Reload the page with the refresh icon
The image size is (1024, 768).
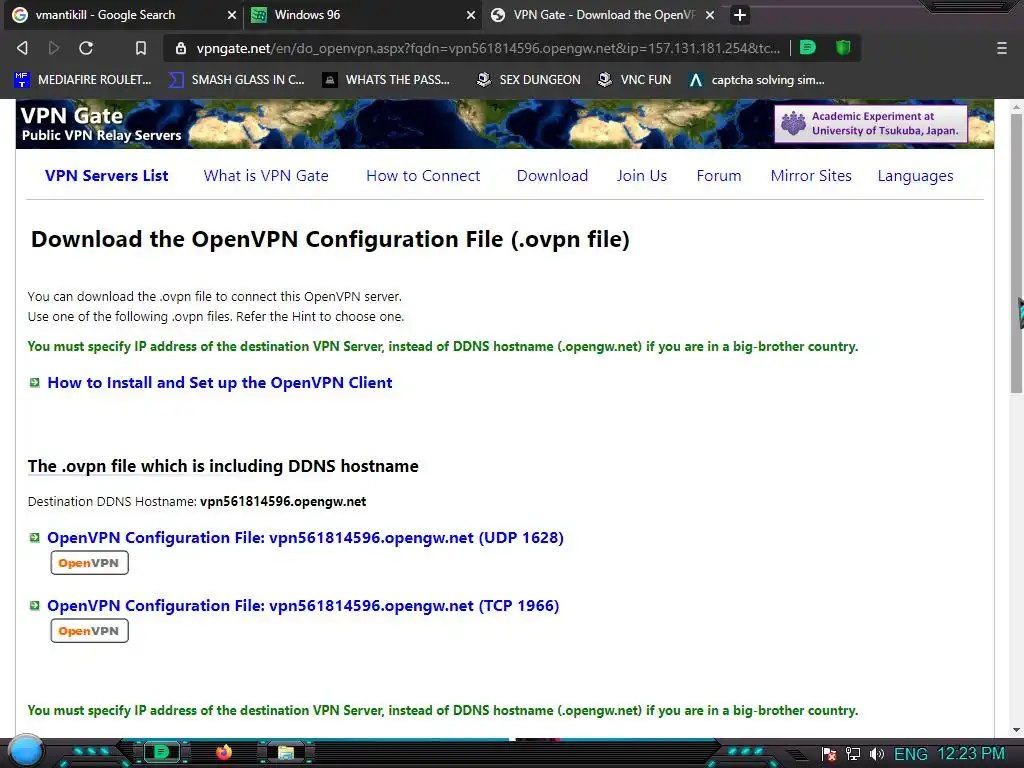click(x=86, y=48)
